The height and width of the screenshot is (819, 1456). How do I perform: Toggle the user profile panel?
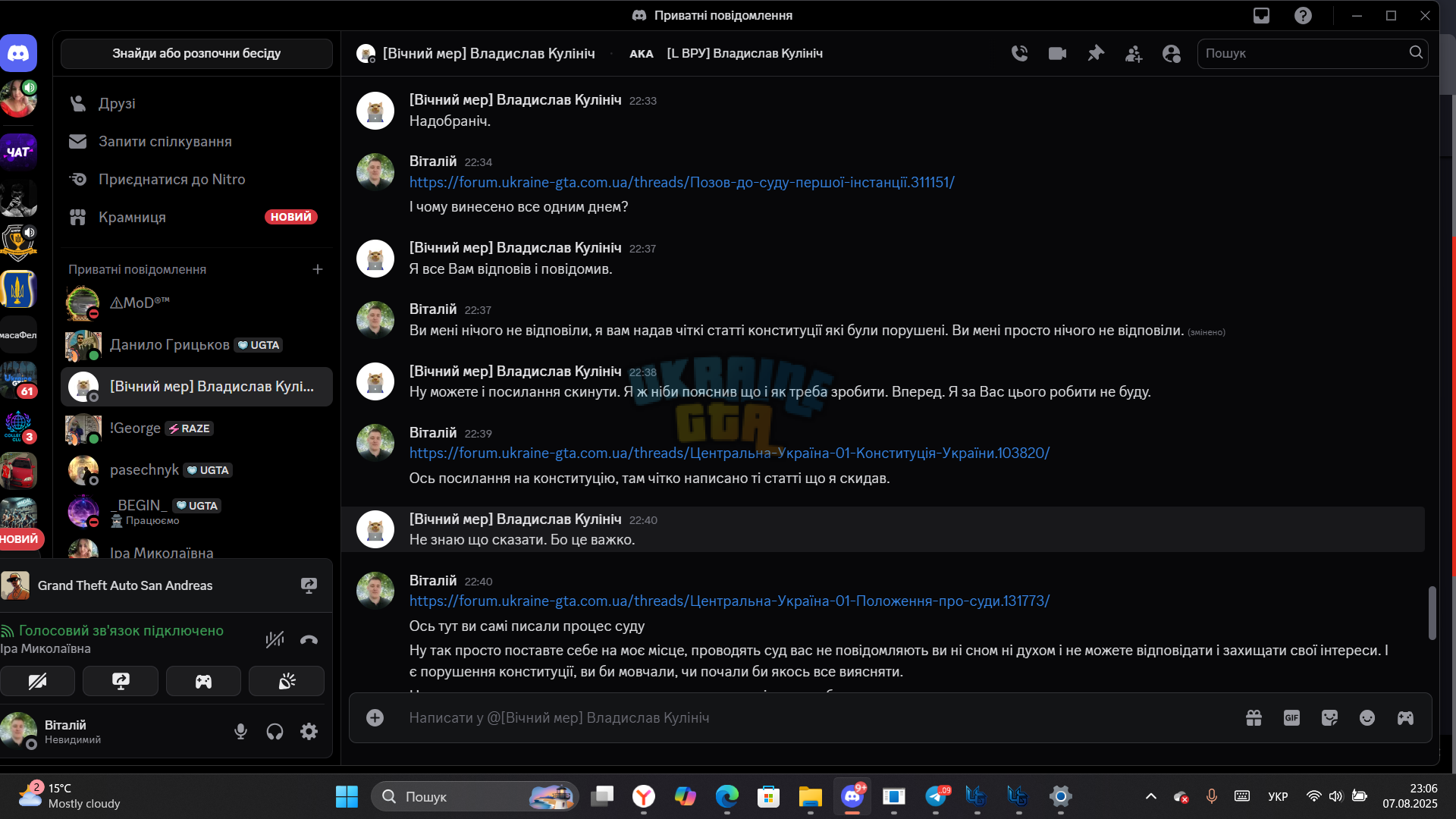pos(1172,53)
